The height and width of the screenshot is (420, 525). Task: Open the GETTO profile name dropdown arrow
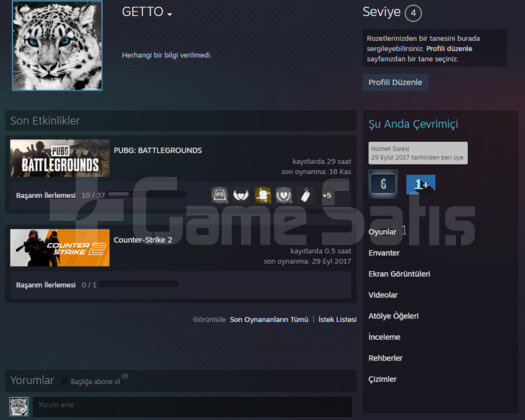click(x=169, y=14)
